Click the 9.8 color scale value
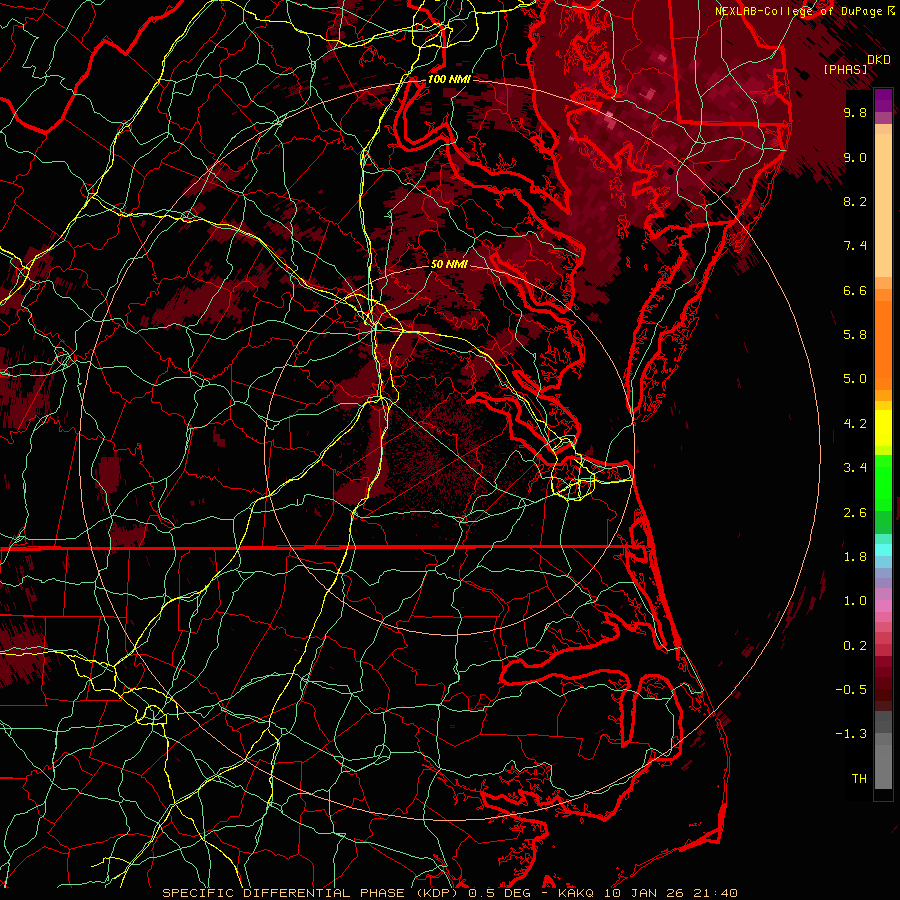Viewport: 900px width, 900px height. [x=855, y=112]
